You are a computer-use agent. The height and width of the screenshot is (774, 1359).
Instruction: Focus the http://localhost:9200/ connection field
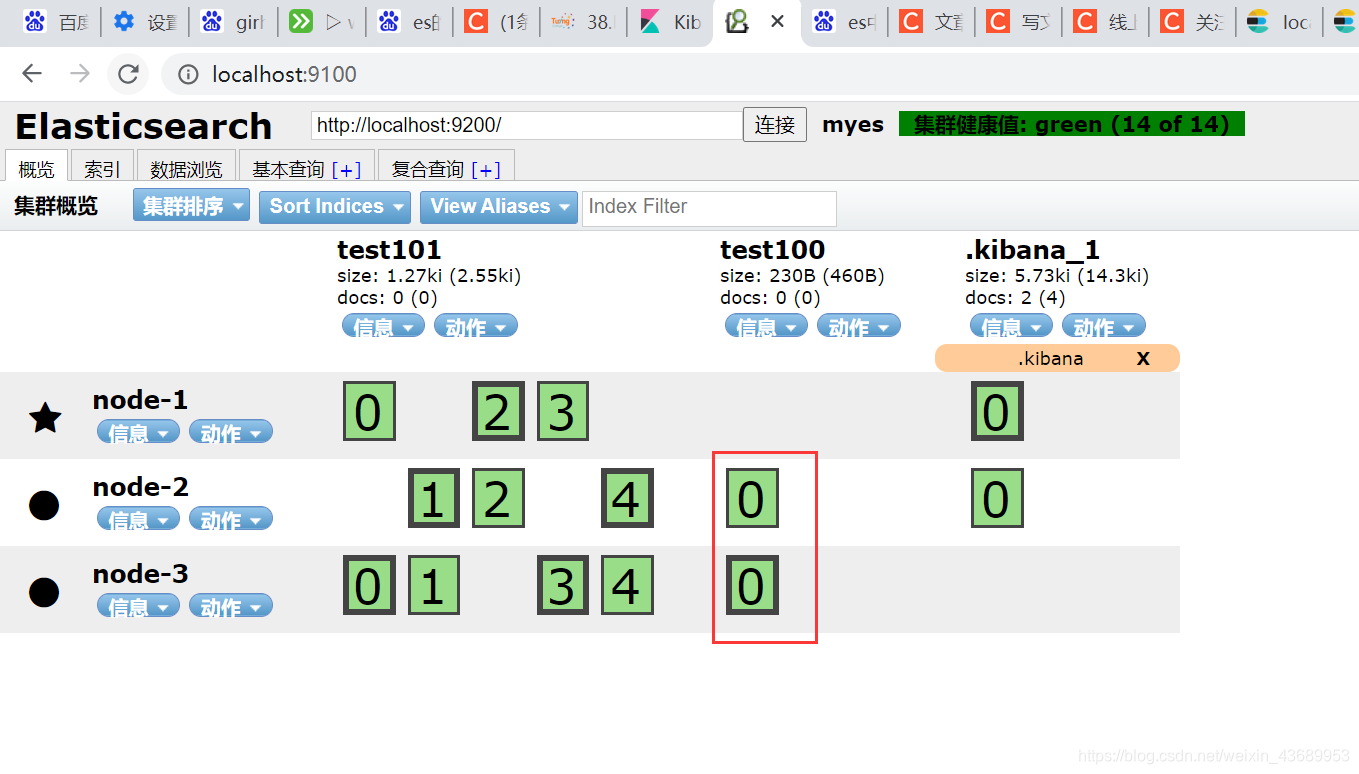point(527,125)
